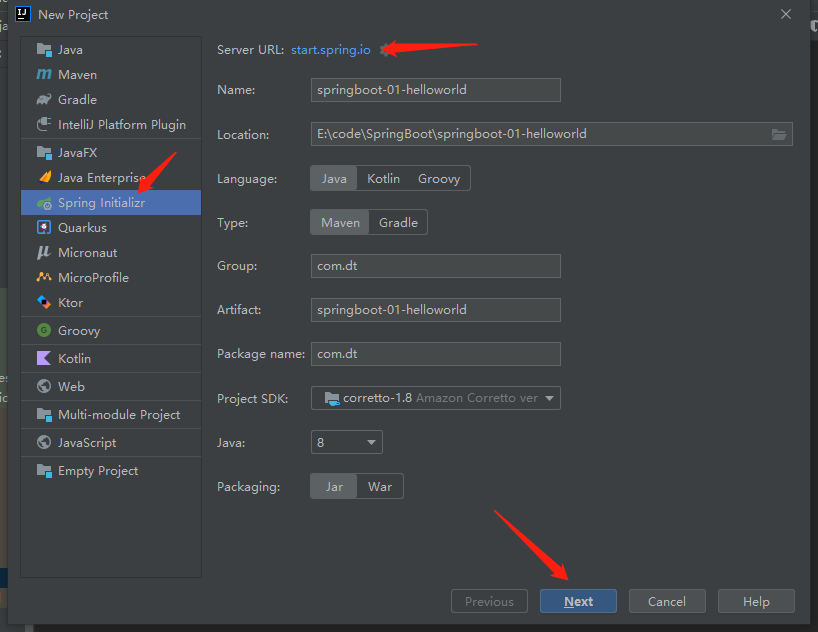
Task: Close the New Project dialog
Action: 786,14
